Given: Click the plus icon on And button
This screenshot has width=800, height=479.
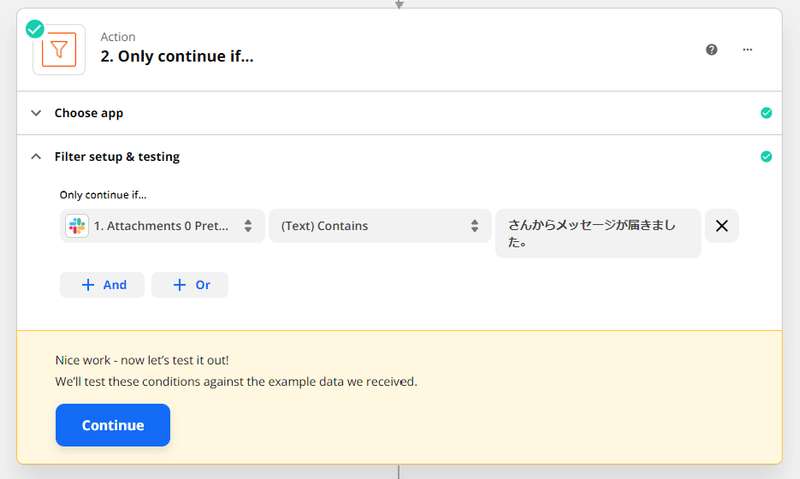Looking at the screenshot, I should coord(88,285).
